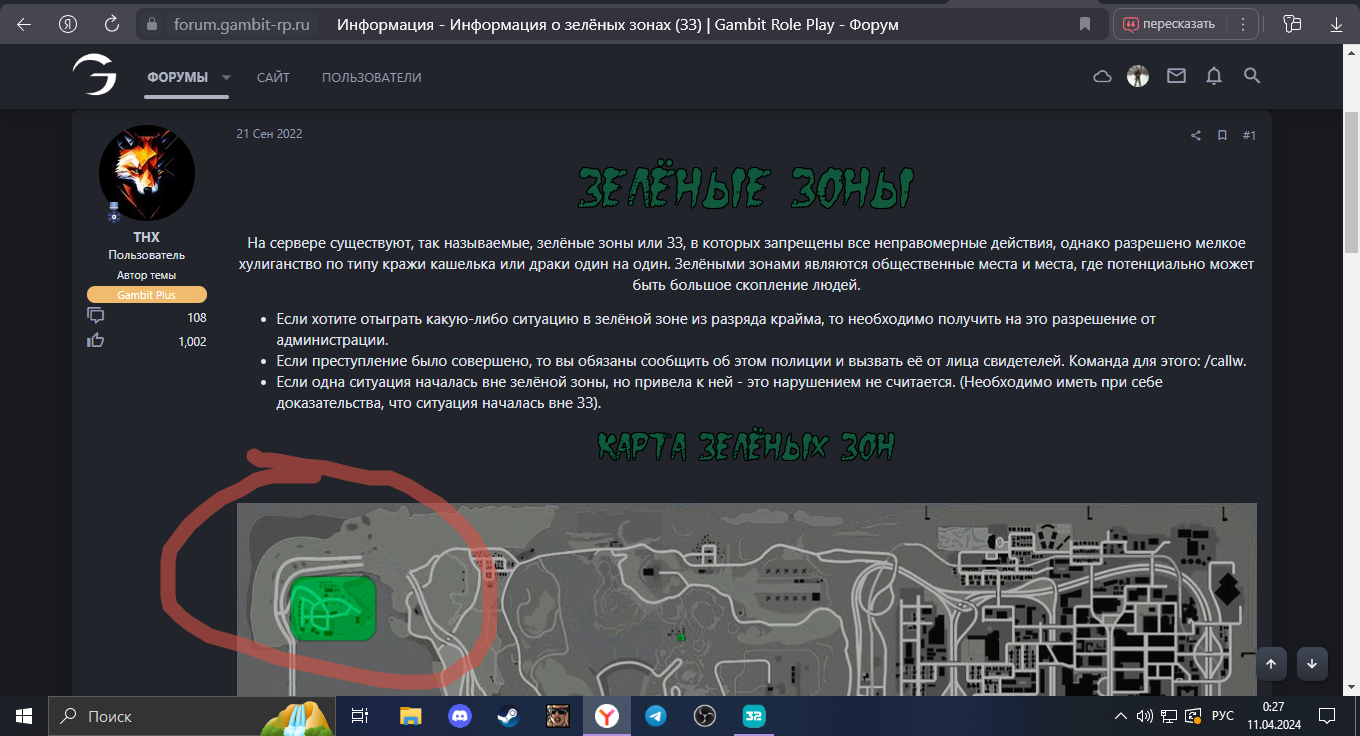Screen dimensions: 1360x736
Task: Expand the ФОРУМЫ dropdown arrow
Action: [226, 77]
